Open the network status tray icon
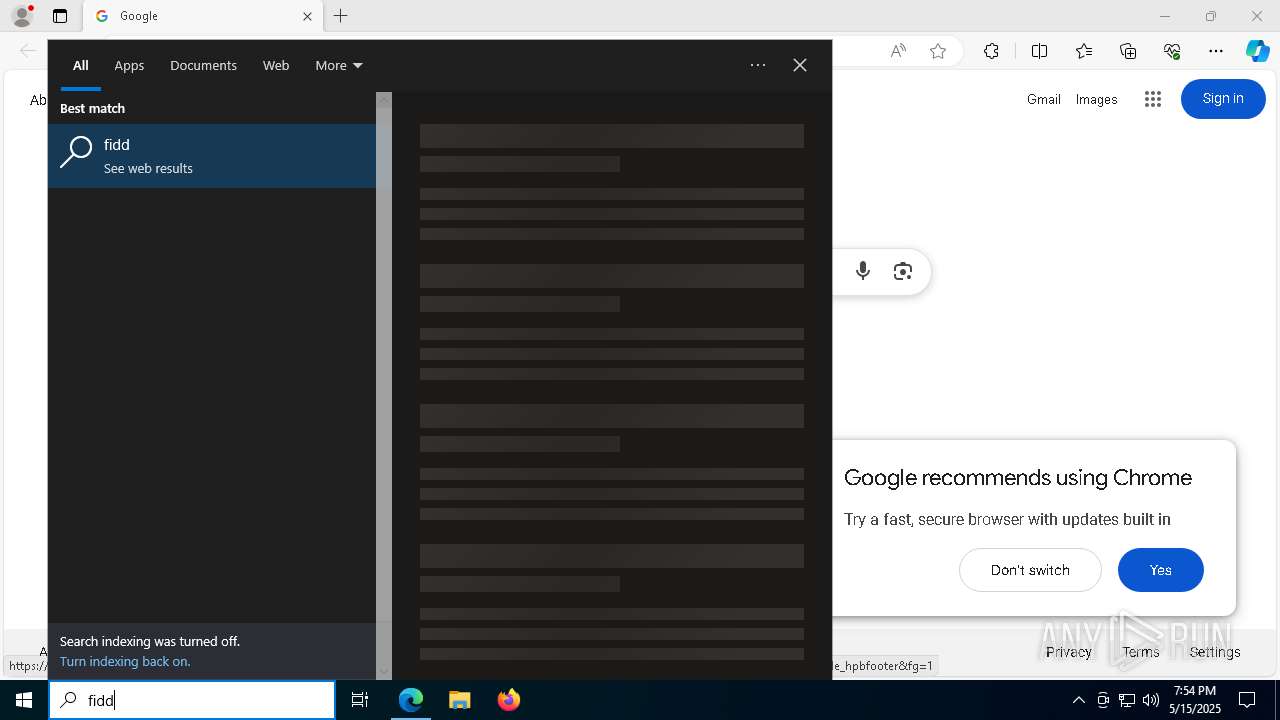 click(x=1127, y=700)
